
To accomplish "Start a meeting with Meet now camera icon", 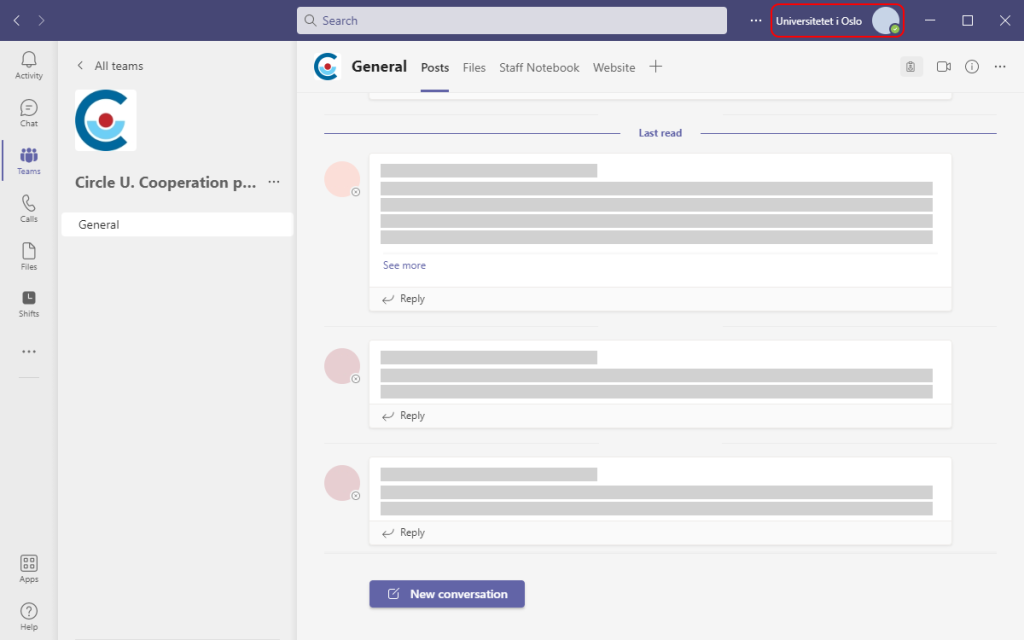I will (x=942, y=67).
